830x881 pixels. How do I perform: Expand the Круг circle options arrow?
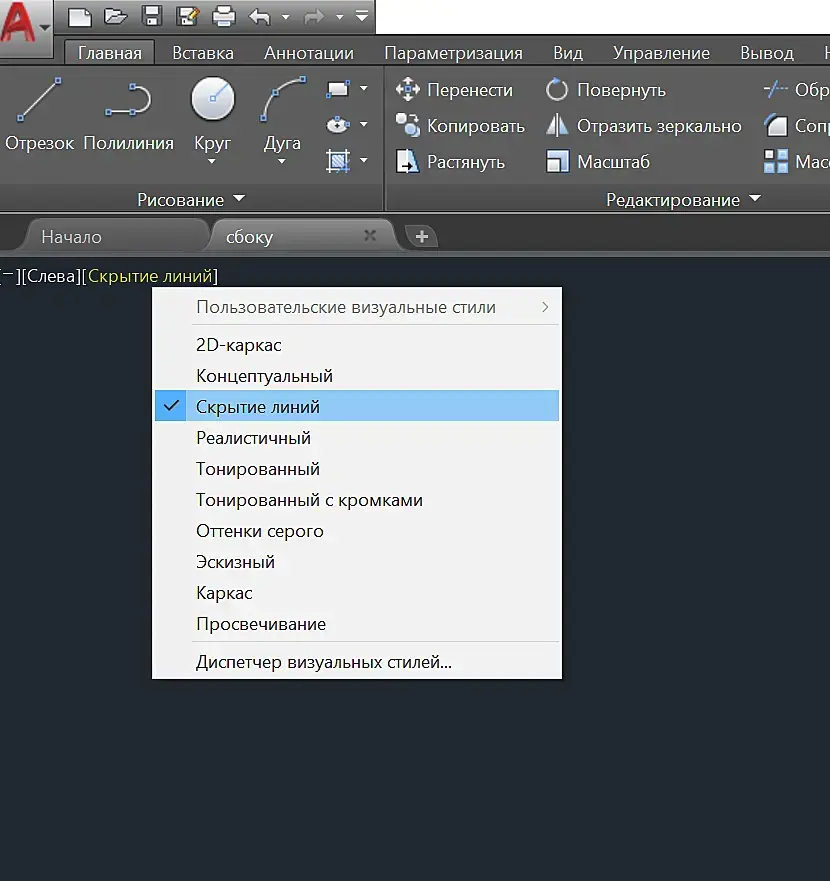212,162
